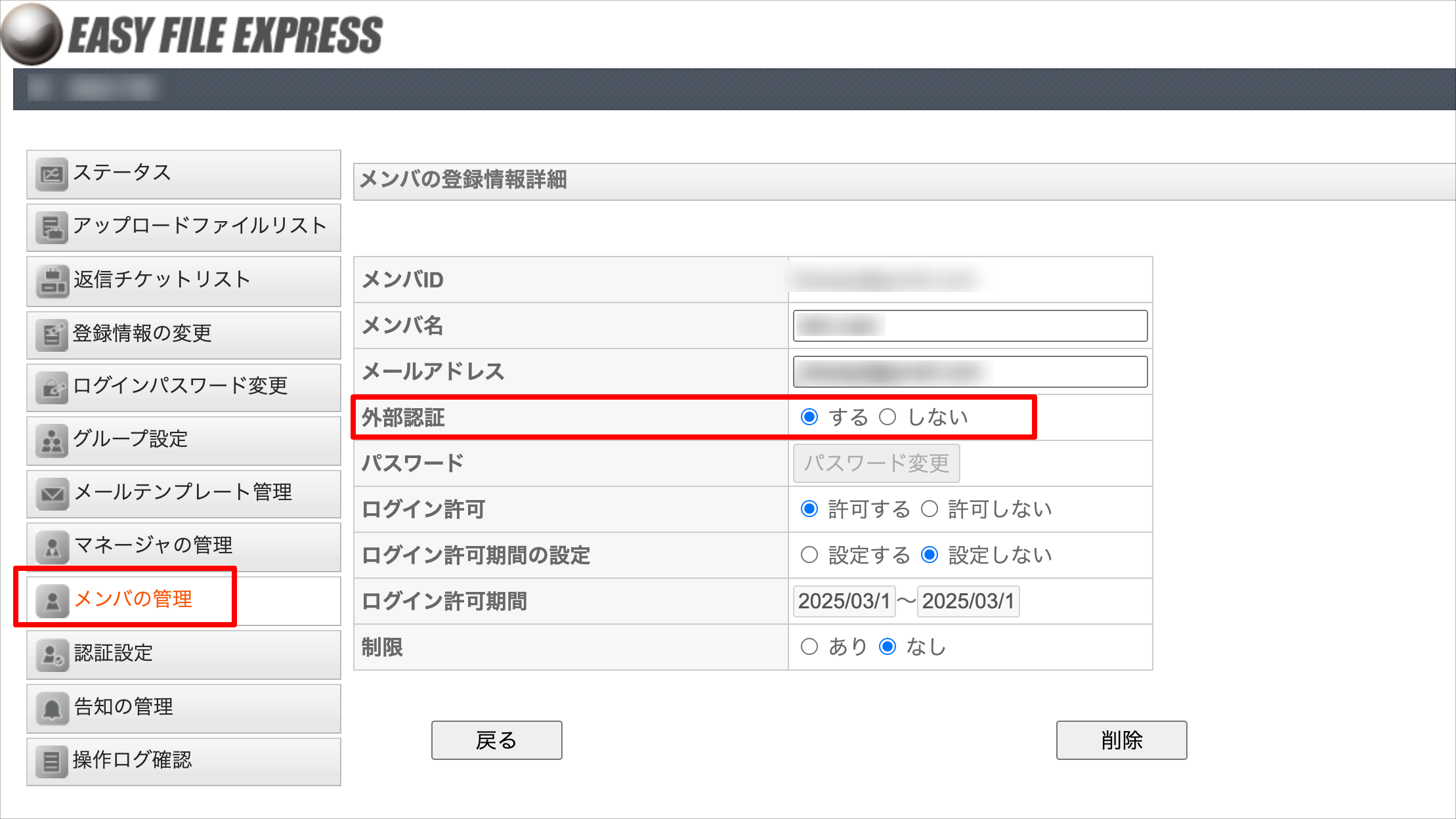Click the upload file list icon
This screenshot has width=1456, height=819.
pos(51,228)
